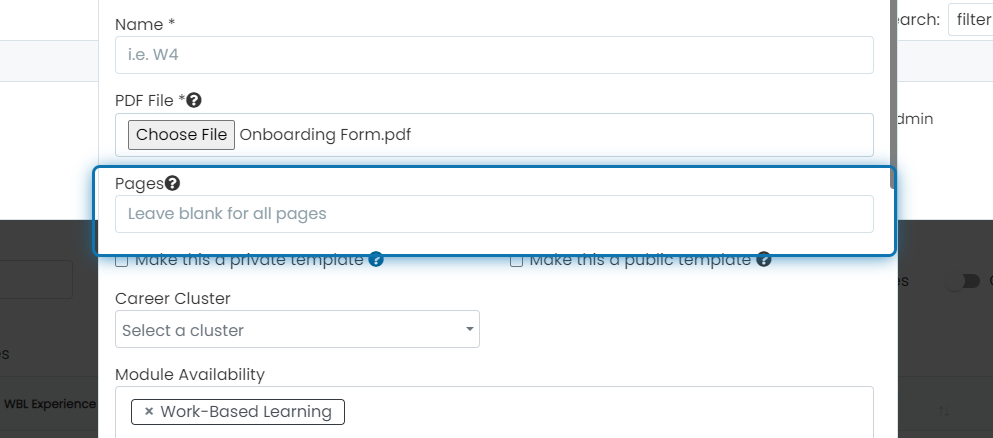Remove the Work-Based Learning tag

149,411
